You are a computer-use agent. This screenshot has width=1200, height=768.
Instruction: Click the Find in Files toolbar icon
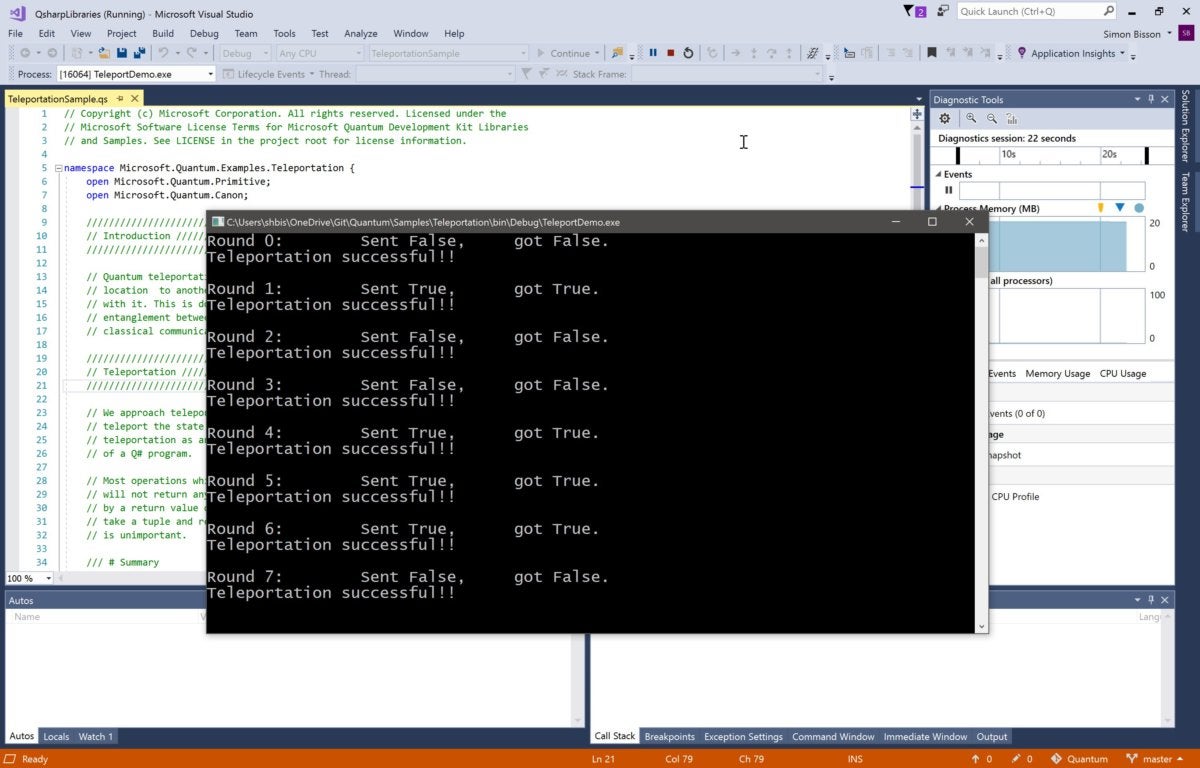click(x=617, y=53)
